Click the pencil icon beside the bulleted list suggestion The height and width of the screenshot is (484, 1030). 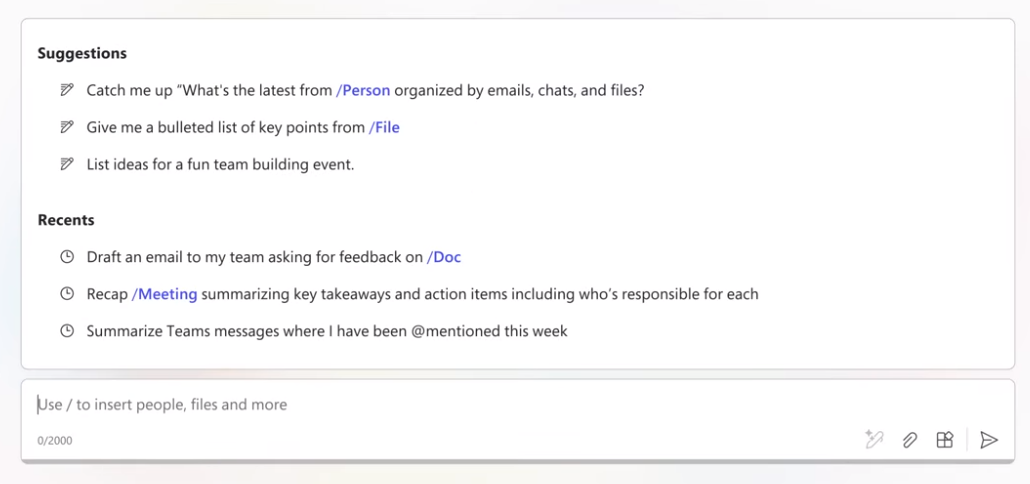click(x=67, y=127)
